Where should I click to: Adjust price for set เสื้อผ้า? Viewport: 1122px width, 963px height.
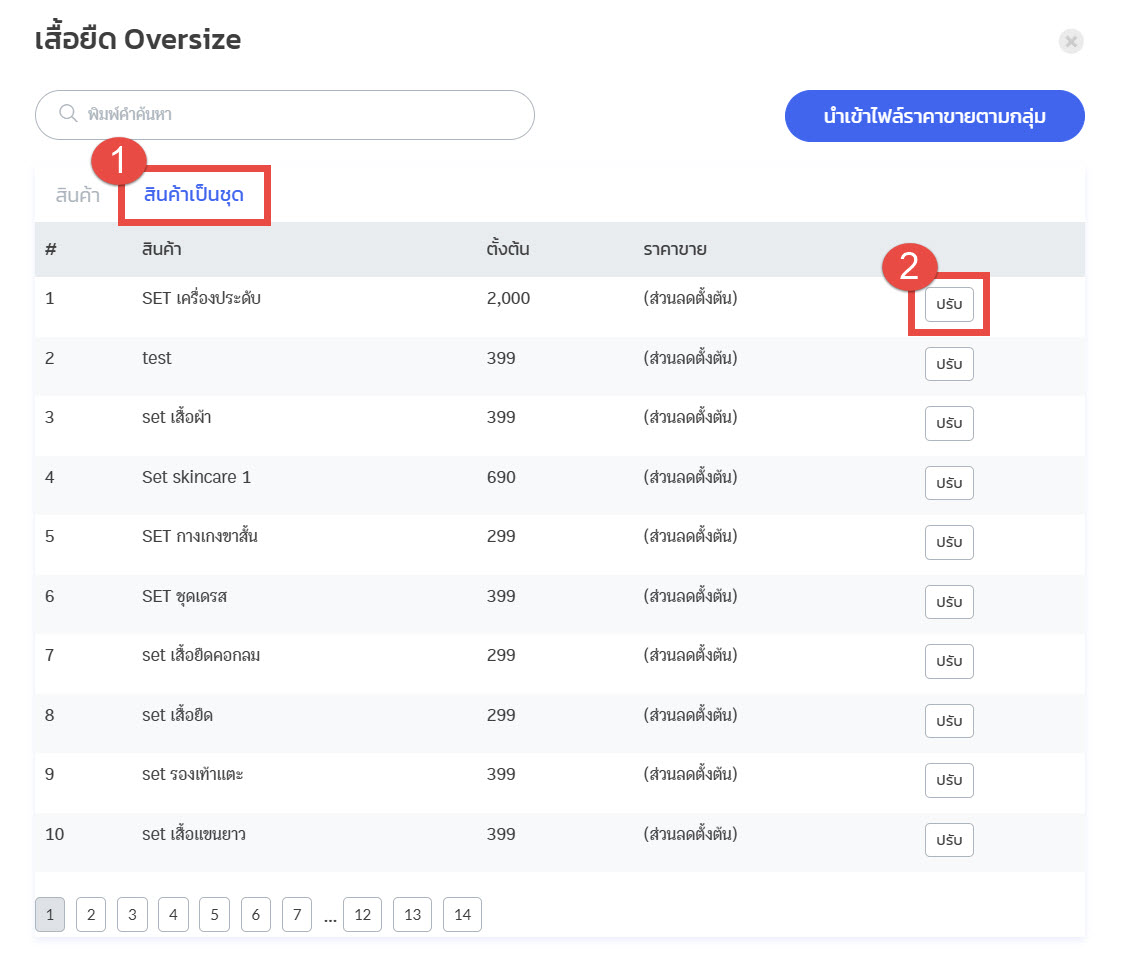point(948,423)
